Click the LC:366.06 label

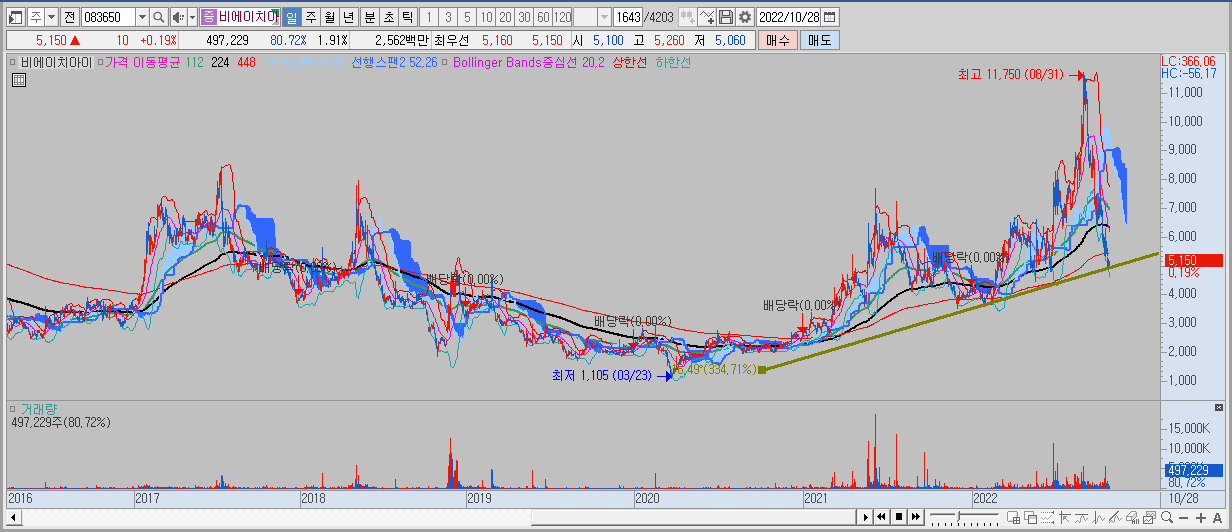pos(1189,61)
